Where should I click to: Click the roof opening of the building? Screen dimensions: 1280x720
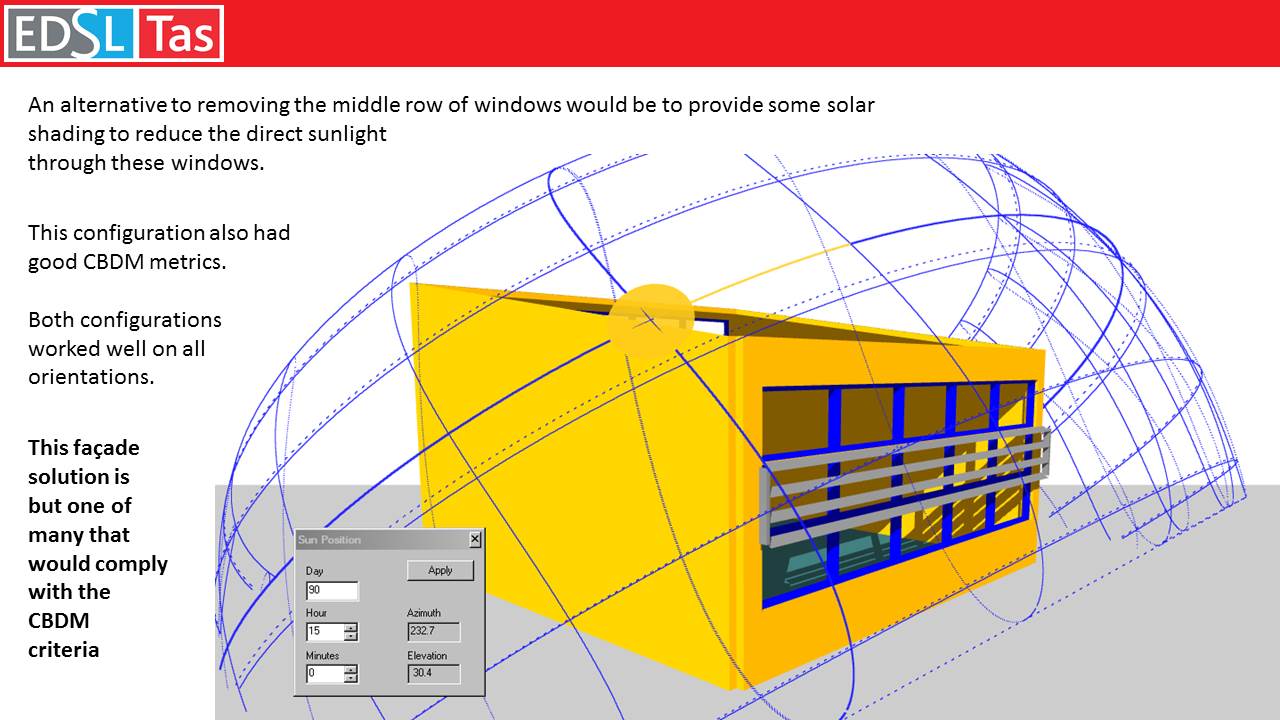pyautogui.click(x=712, y=325)
